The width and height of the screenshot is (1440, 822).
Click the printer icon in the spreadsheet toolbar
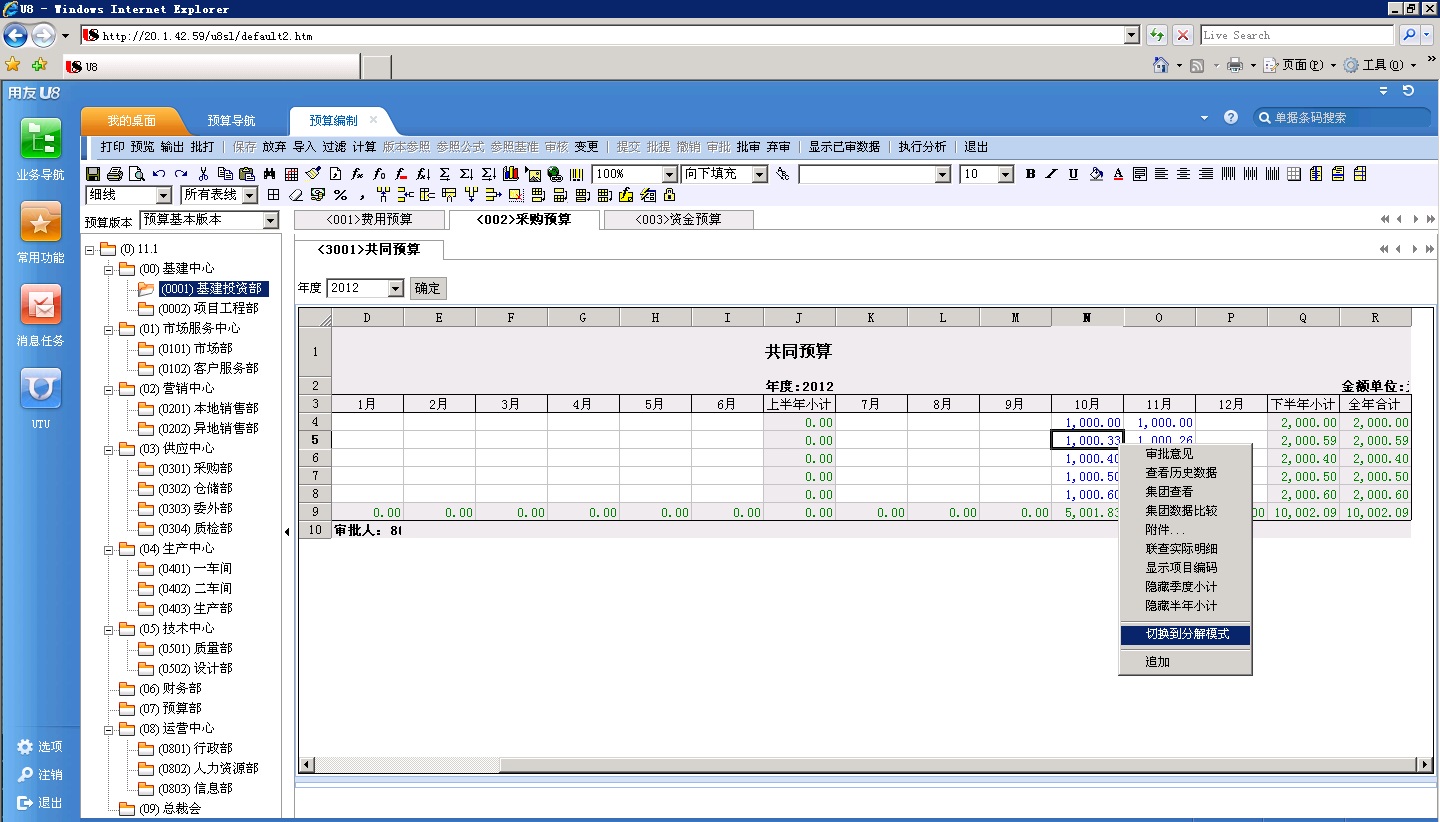point(115,174)
